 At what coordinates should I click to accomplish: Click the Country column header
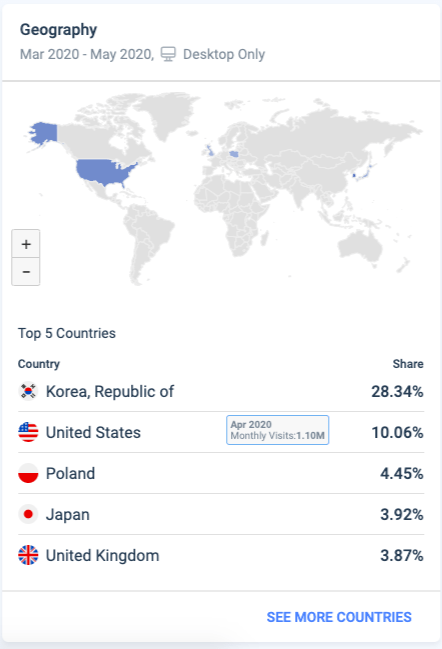click(x=39, y=364)
